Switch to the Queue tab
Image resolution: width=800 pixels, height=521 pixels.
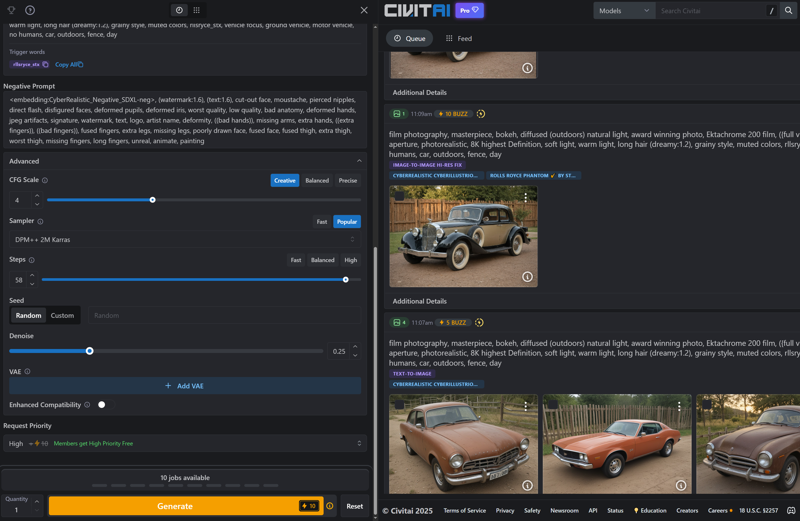(x=409, y=38)
